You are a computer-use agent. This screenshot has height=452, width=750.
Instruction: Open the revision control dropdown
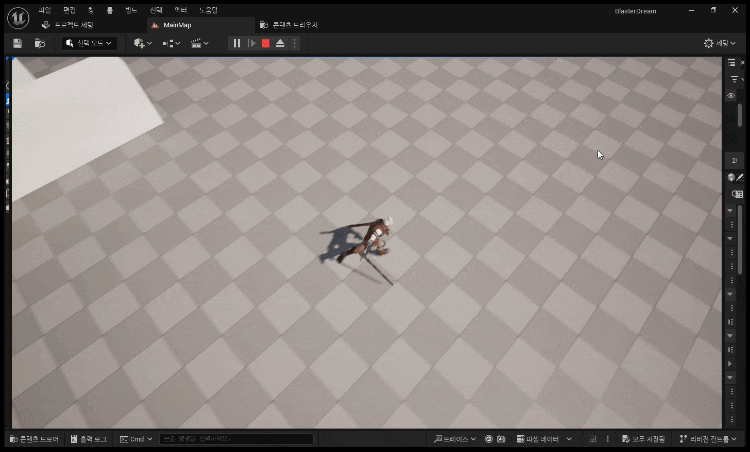(708, 439)
